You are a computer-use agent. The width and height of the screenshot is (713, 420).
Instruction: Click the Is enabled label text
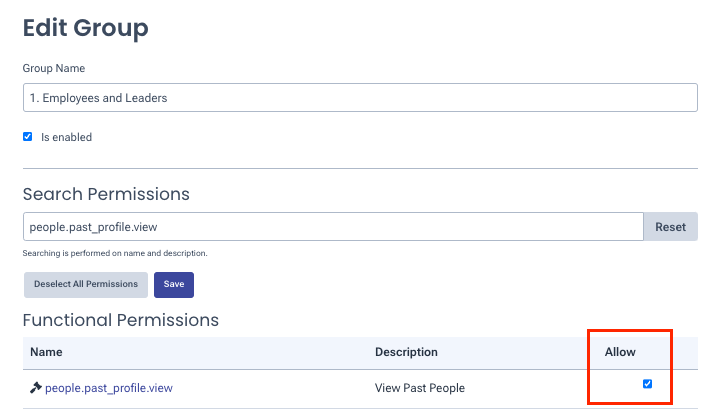66,137
